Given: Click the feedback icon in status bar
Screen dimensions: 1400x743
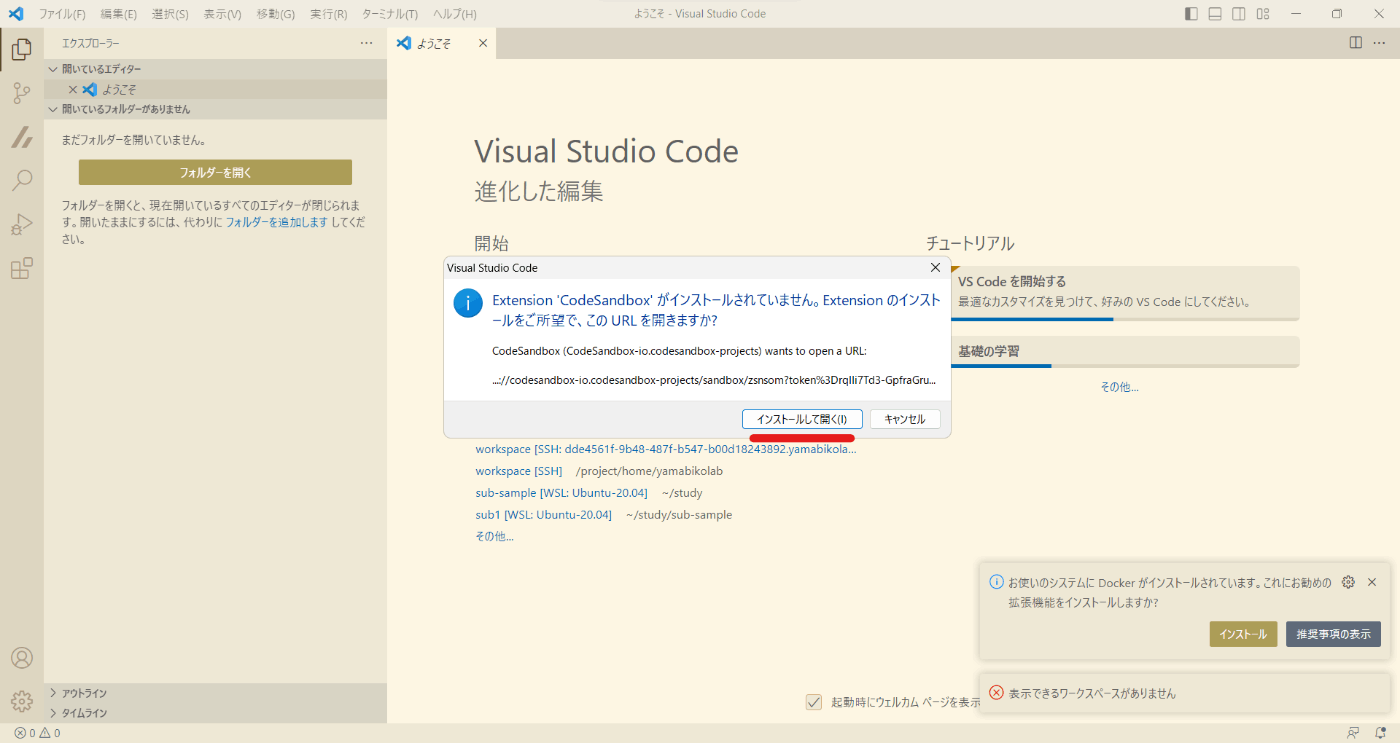Looking at the screenshot, I should coord(1354,733).
